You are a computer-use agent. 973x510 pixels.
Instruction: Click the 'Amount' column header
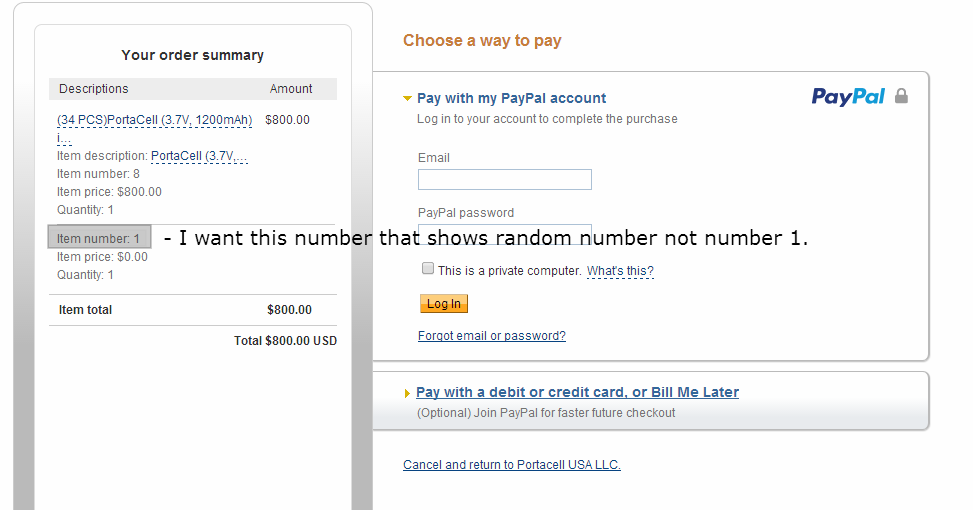click(291, 89)
